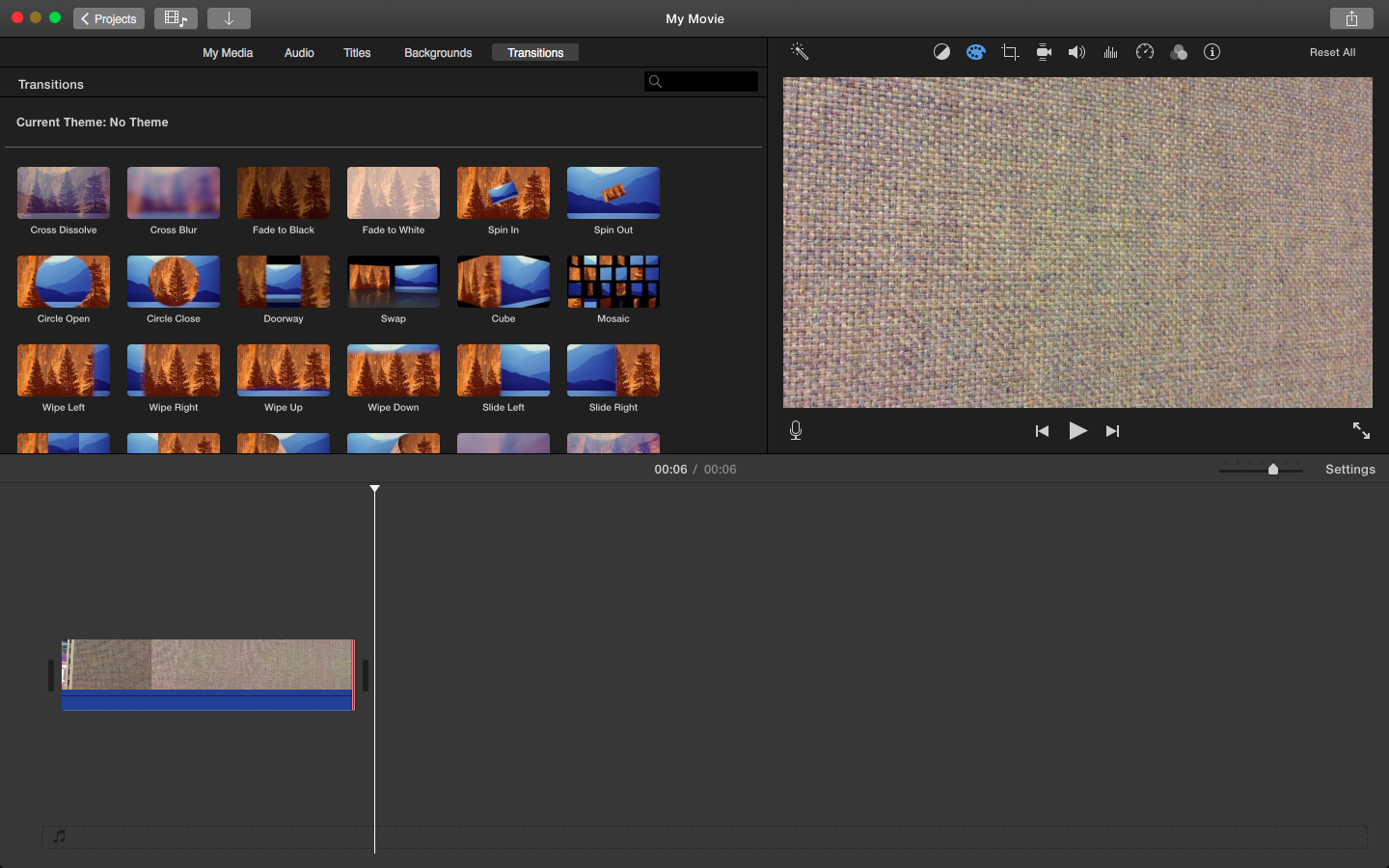Select the Cross Dissolve transition thumbnail

pos(64,193)
